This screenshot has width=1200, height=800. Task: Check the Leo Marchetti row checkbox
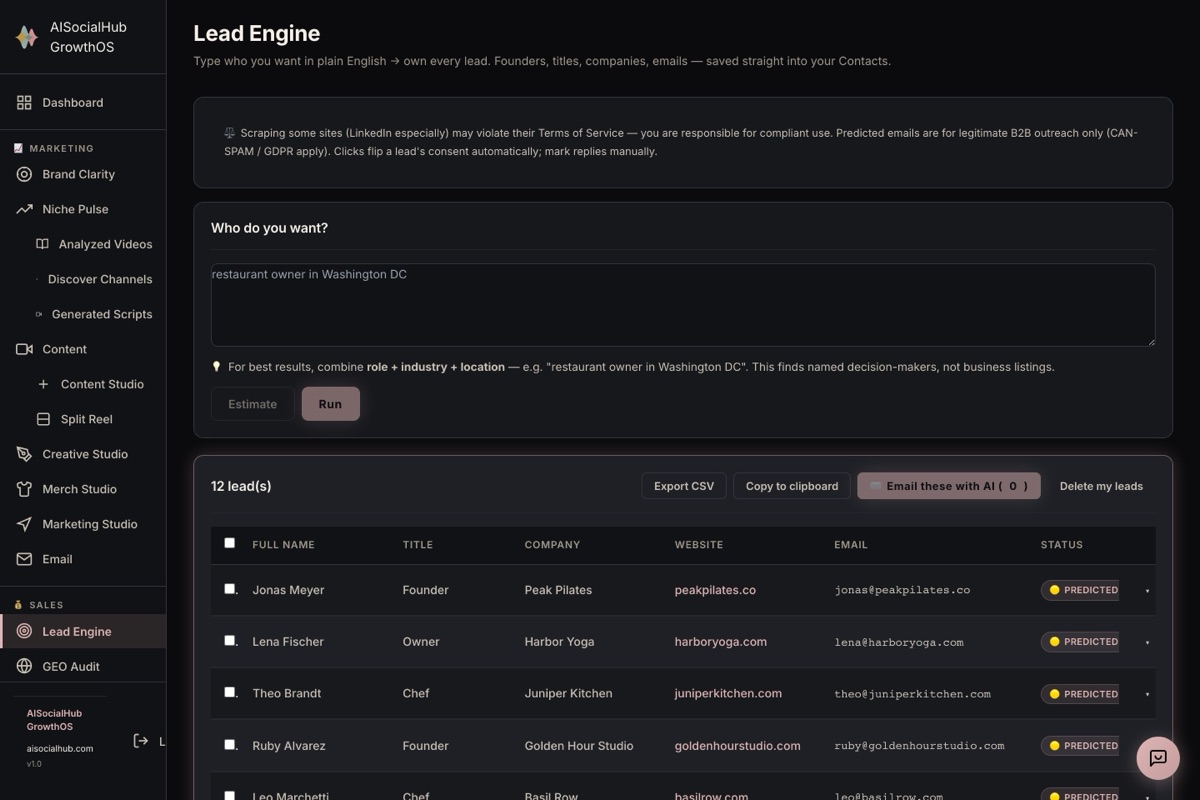[230, 795]
